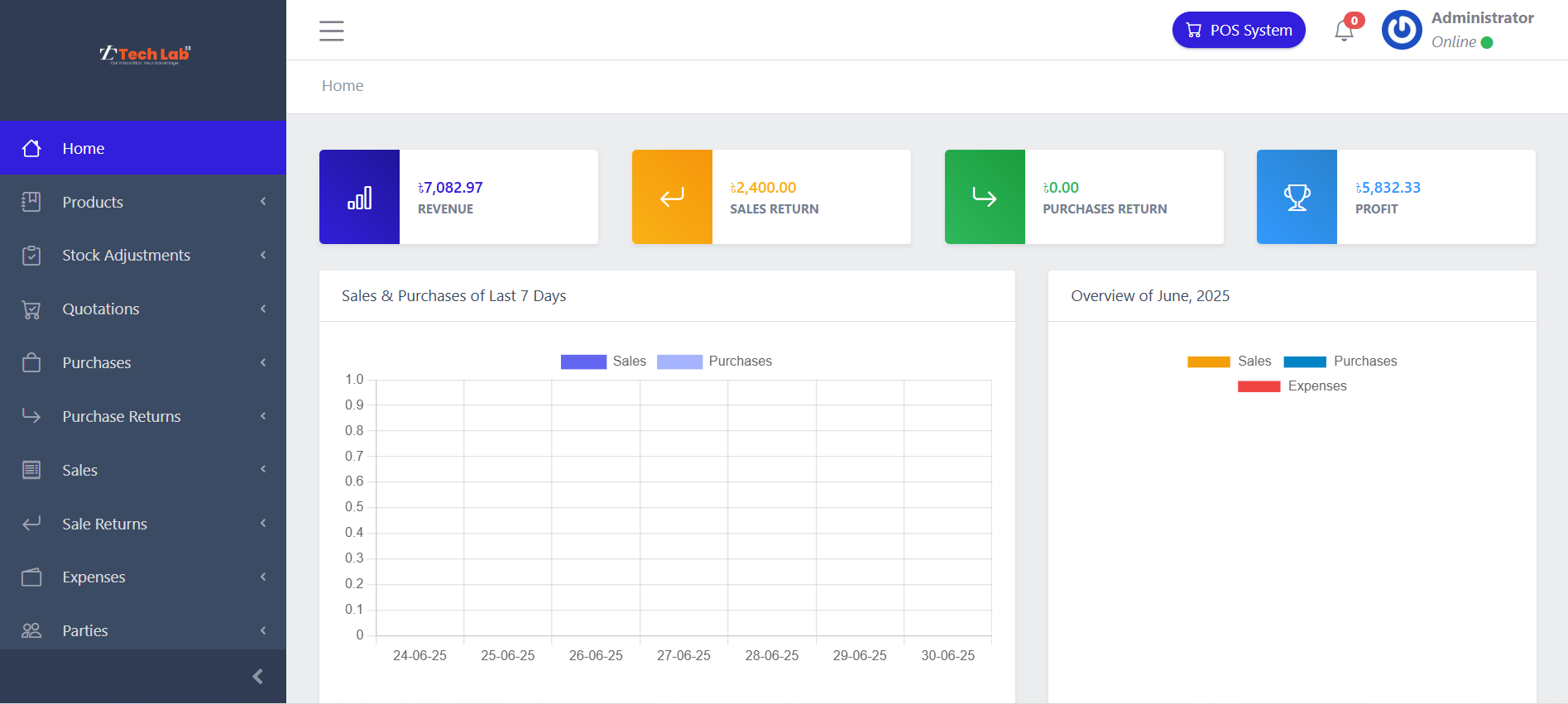Collapse the sidebar with bottom arrow

click(x=257, y=677)
